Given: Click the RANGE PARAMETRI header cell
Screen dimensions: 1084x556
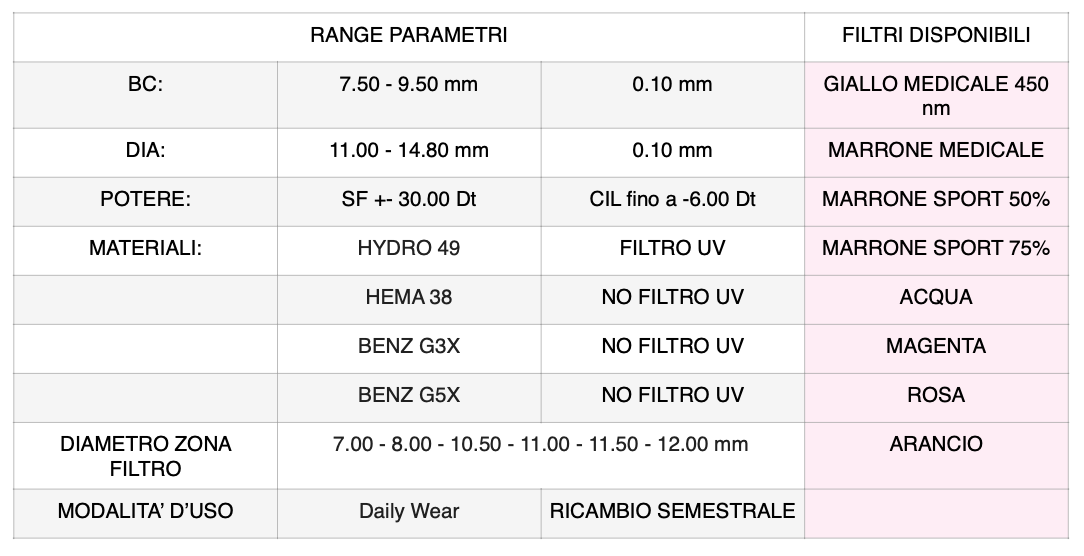Looking at the screenshot, I should click(x=408, y=36).
